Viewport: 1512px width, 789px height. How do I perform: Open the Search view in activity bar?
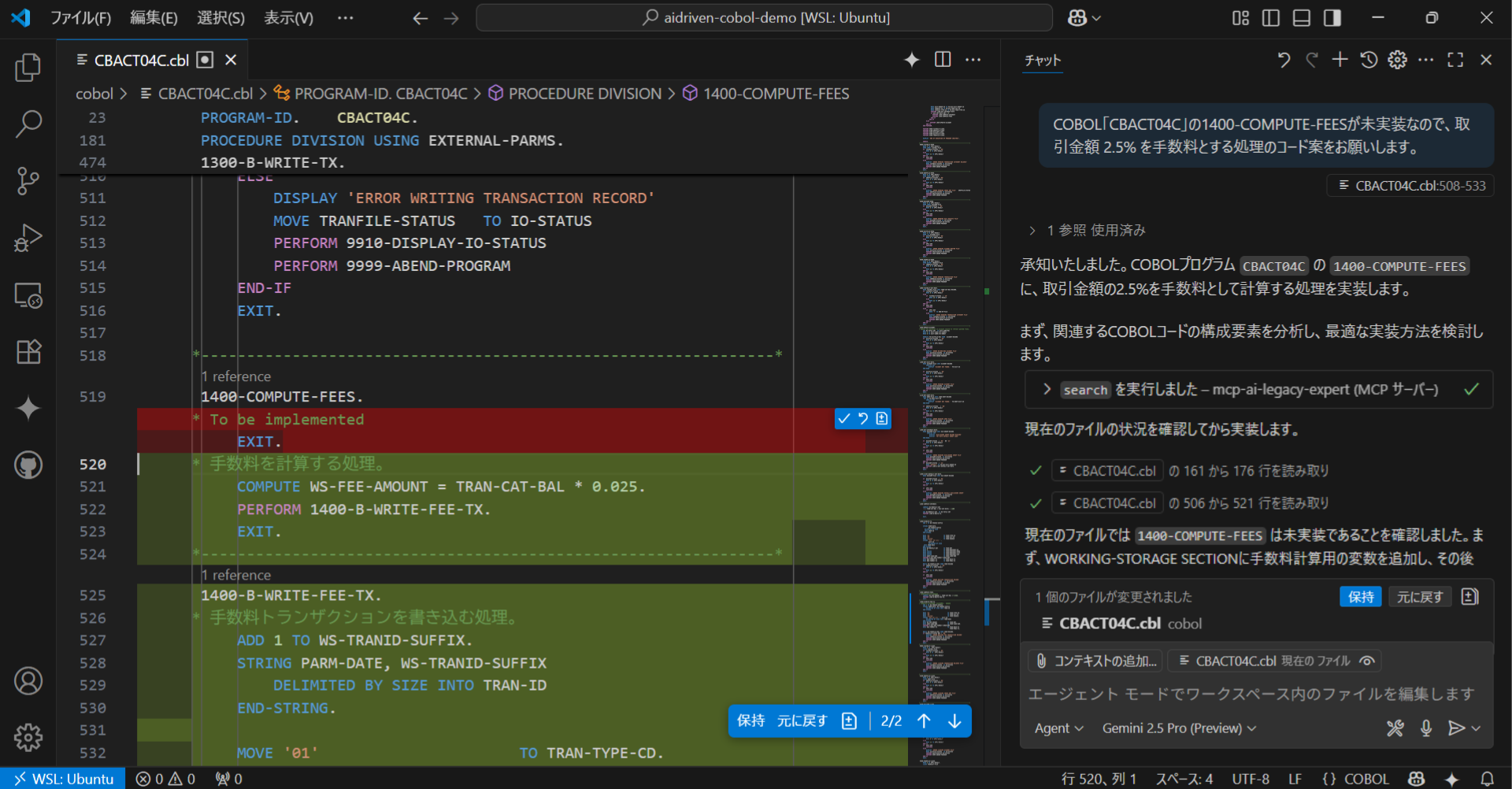click(x=28, y=124)
